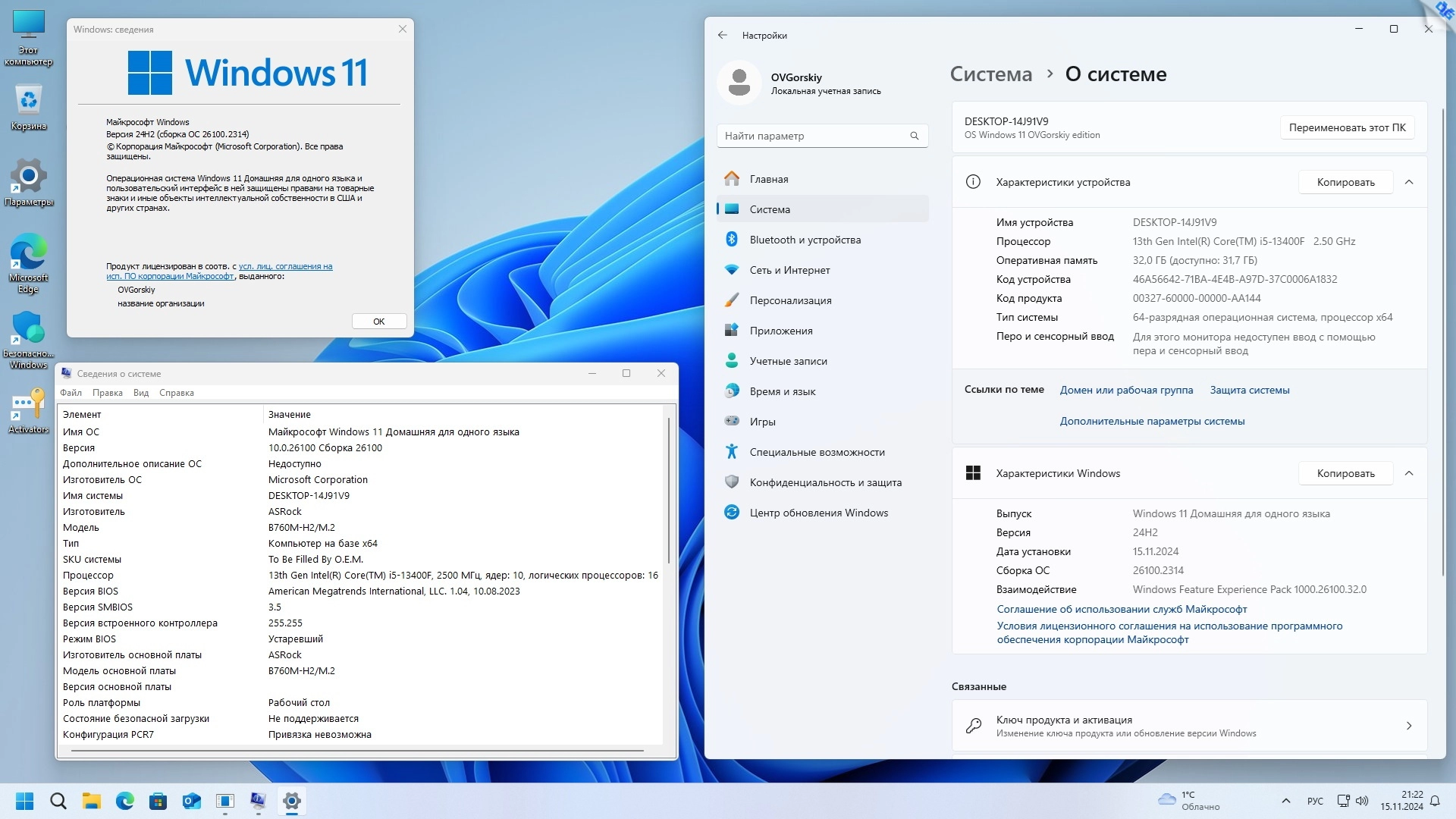Select Специальные возможности in the sidebar
The width and height of the screenshot is (1456, 819).
click(817, 452)
